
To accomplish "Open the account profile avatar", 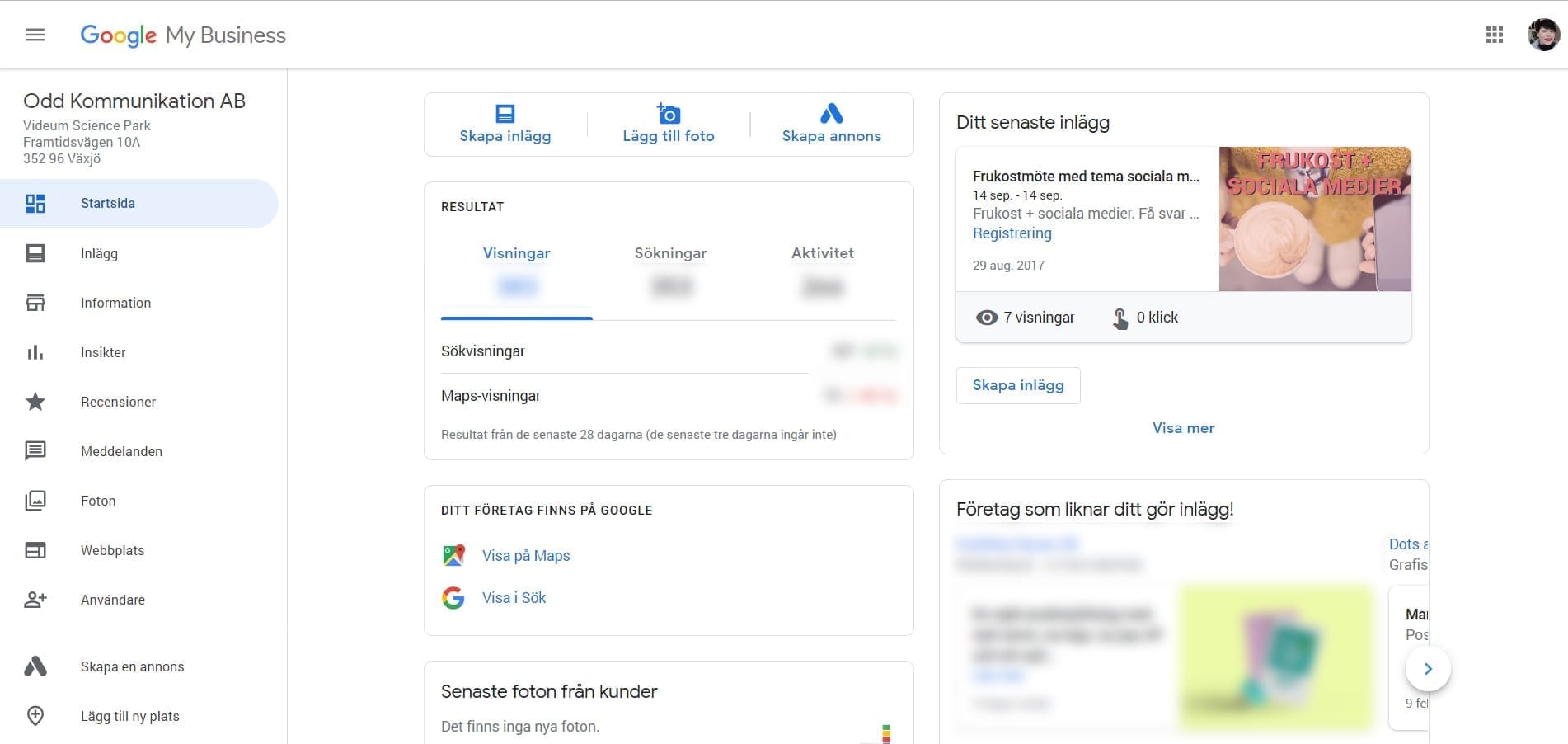I will click(x=1543, y=35).
